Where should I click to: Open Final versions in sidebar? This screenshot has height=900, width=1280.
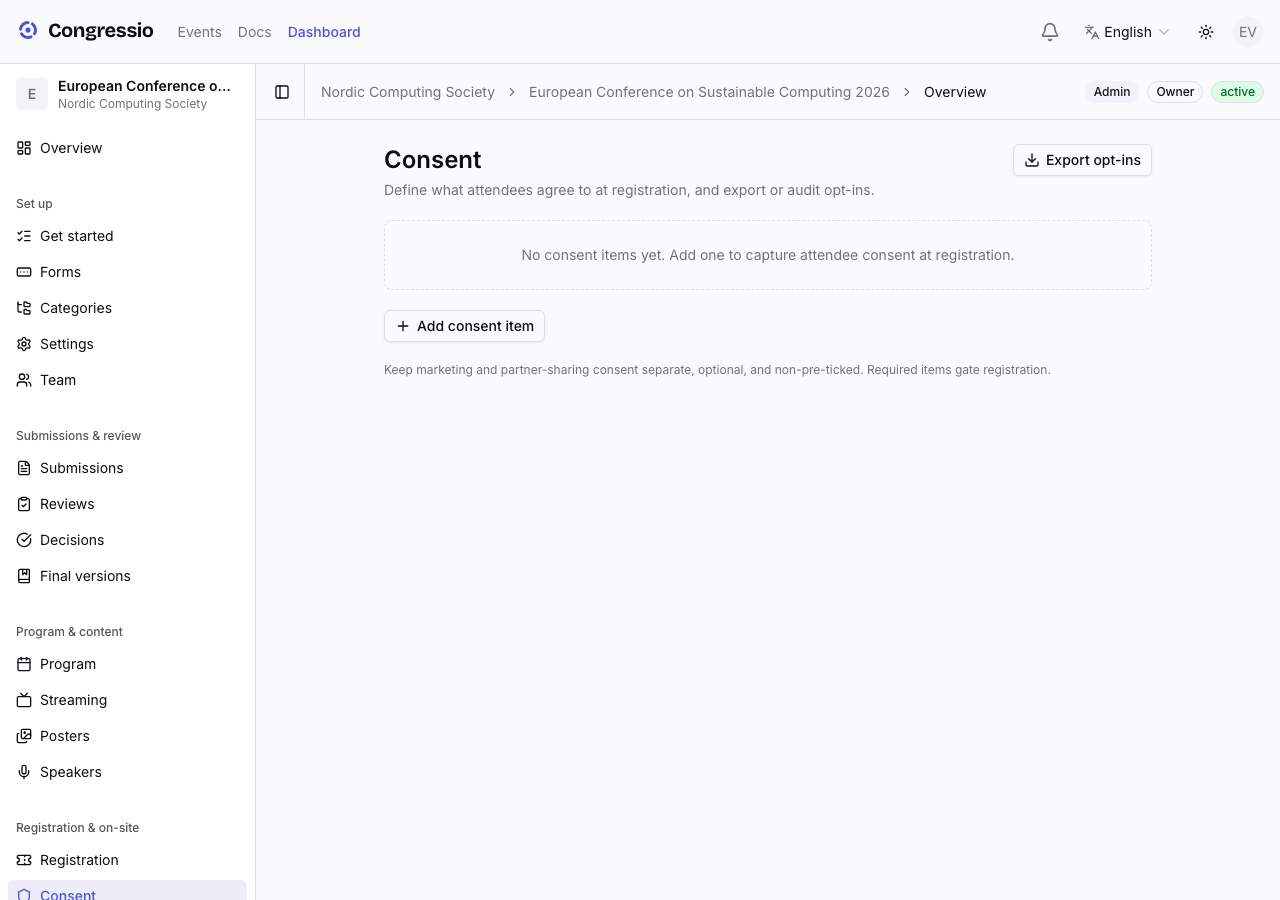[x=127, y=576]
